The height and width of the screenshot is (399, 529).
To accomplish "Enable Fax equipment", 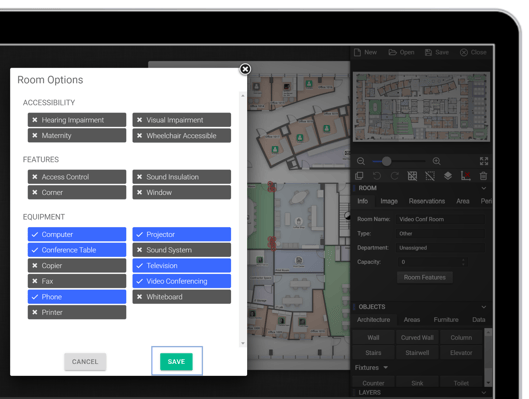I will [77, 281].
